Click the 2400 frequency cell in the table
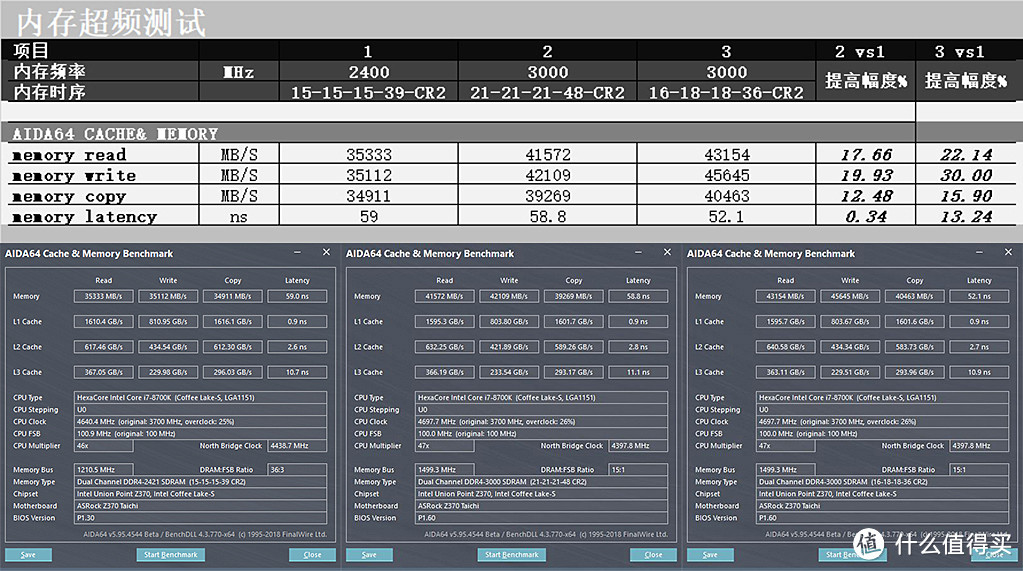1023x571 pixels. [369, 72]
